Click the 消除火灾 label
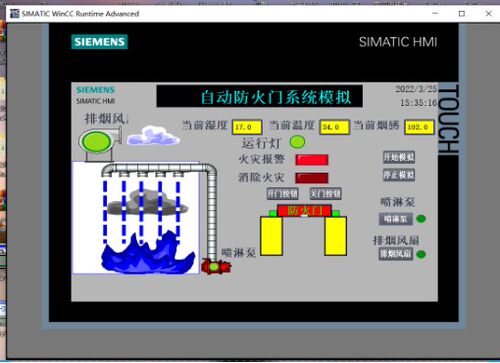This screenshot has height=363, width=500. point(261,177)
